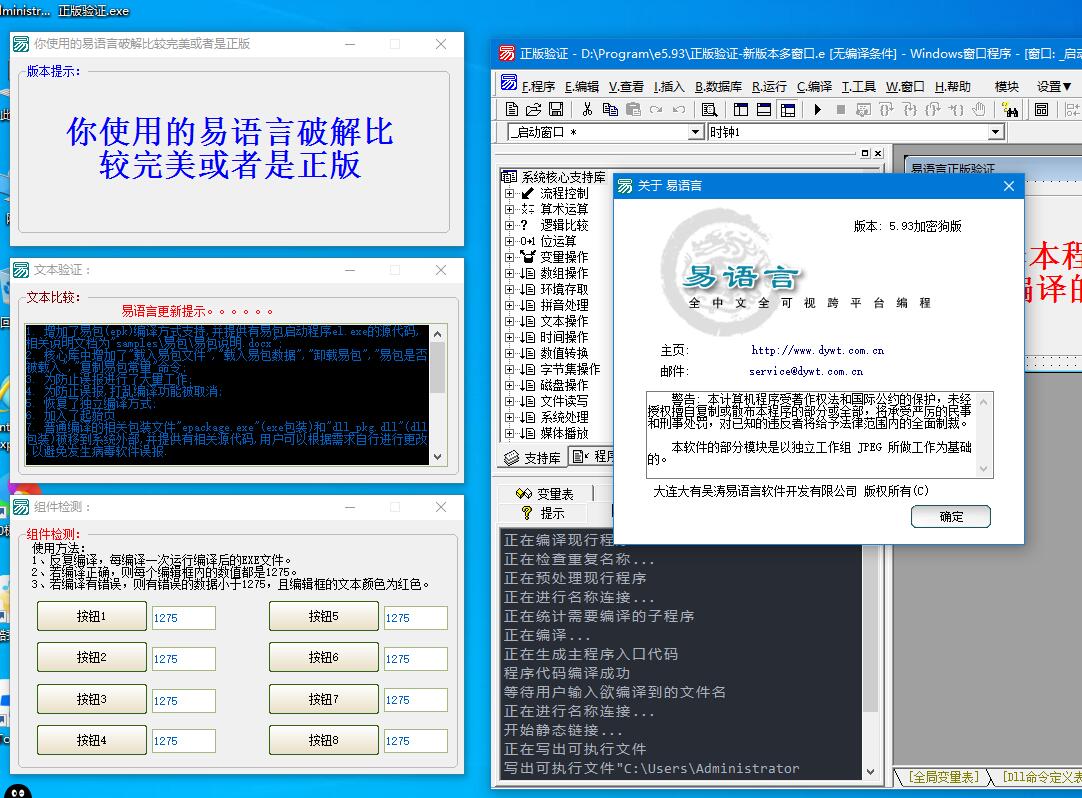This screenshot has height=798, width=1082.
Task: Expand the 逻辑比较 tree node
Action: [509, 225]
